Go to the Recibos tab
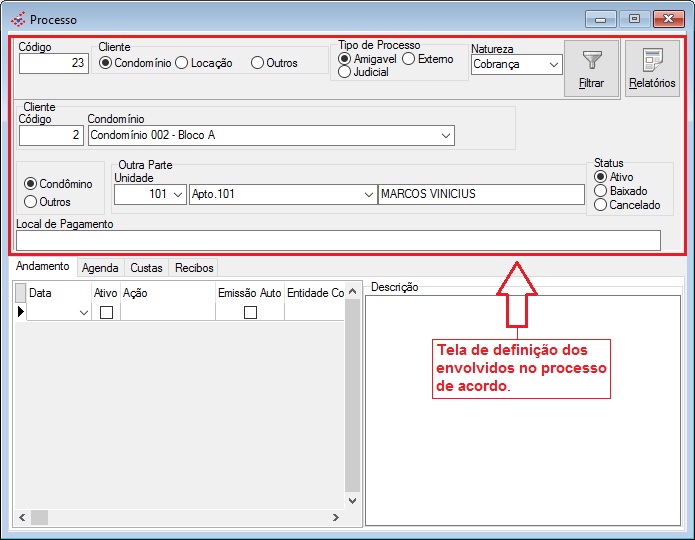695x540 pixels. click(193, 268)
